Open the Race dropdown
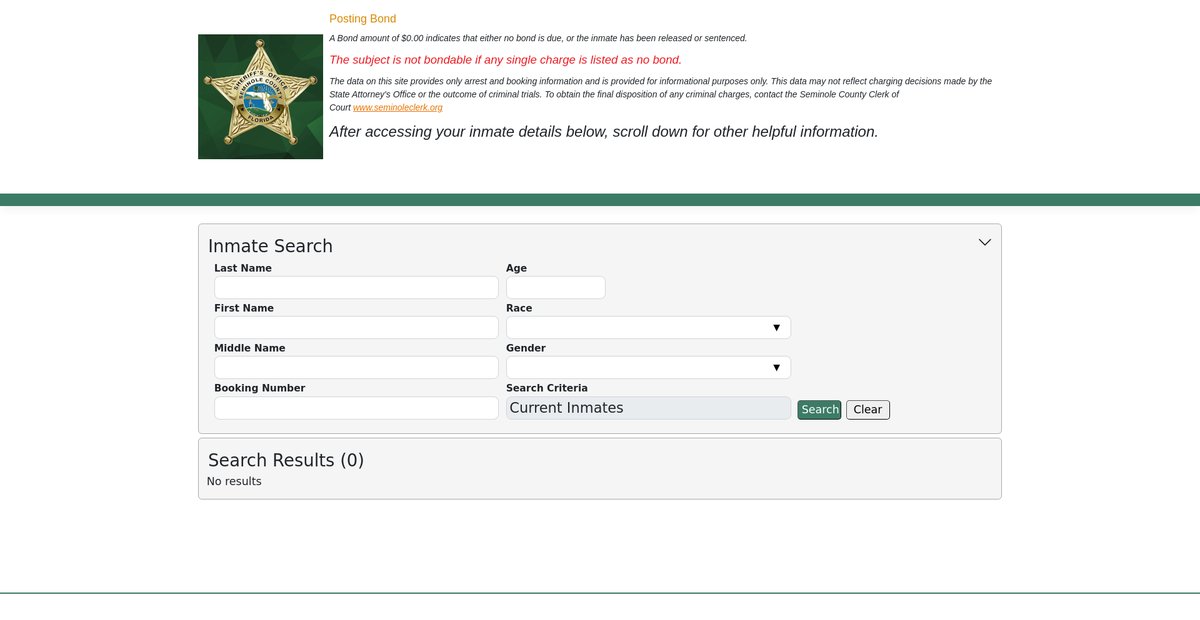 648,328
